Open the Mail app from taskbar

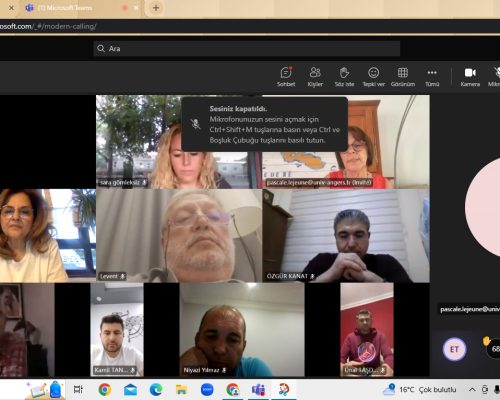(x=130, y=389)
